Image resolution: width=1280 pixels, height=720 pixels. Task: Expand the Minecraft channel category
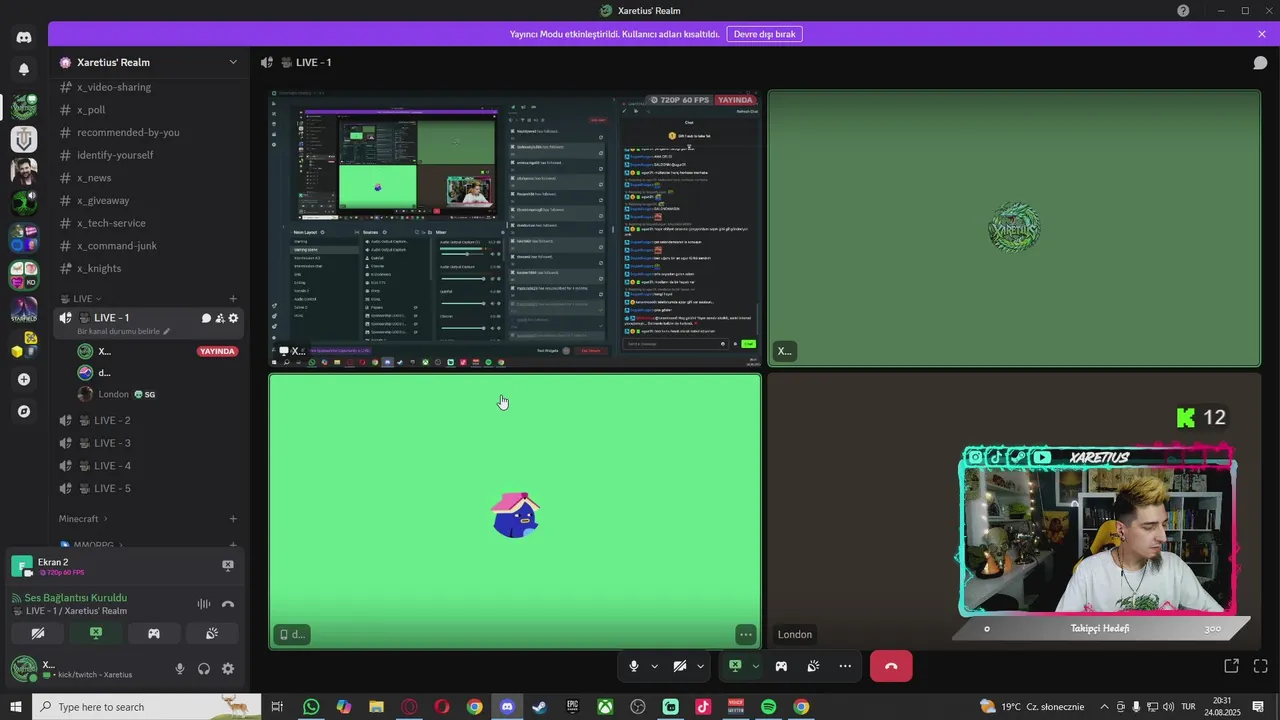point(83,519)
